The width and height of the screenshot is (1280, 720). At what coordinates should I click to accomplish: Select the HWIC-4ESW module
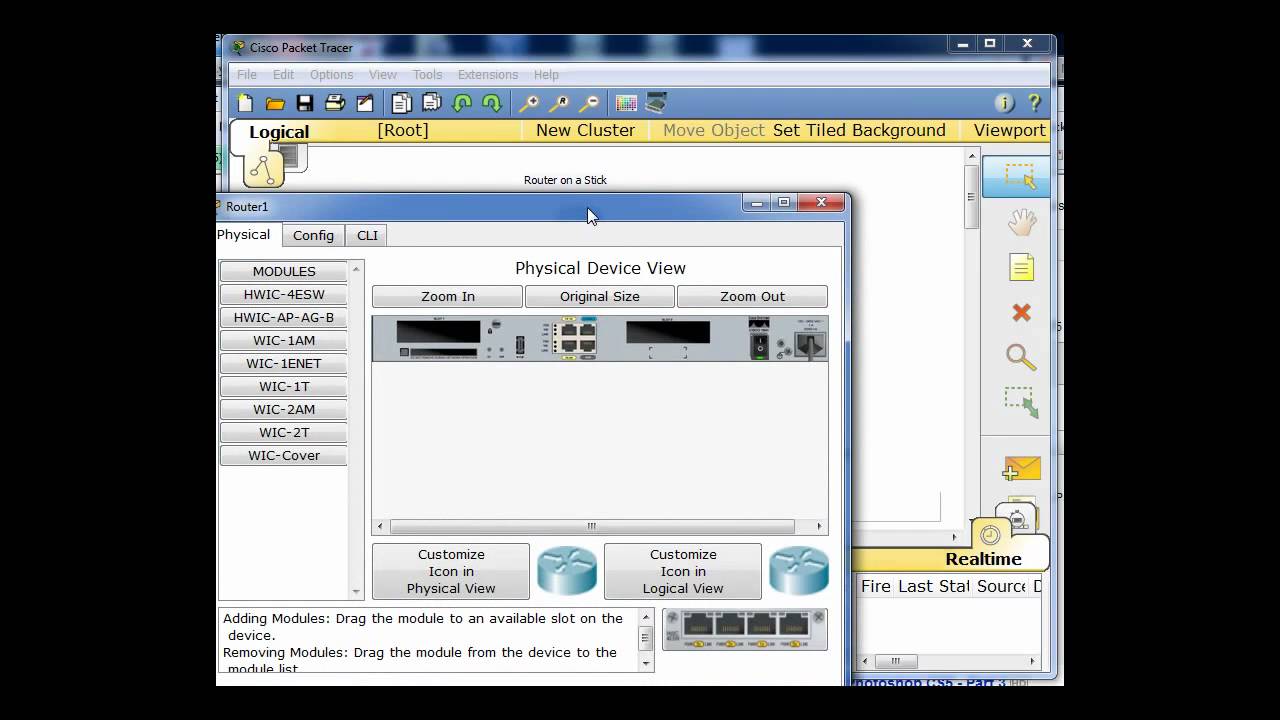coord(284,294)
